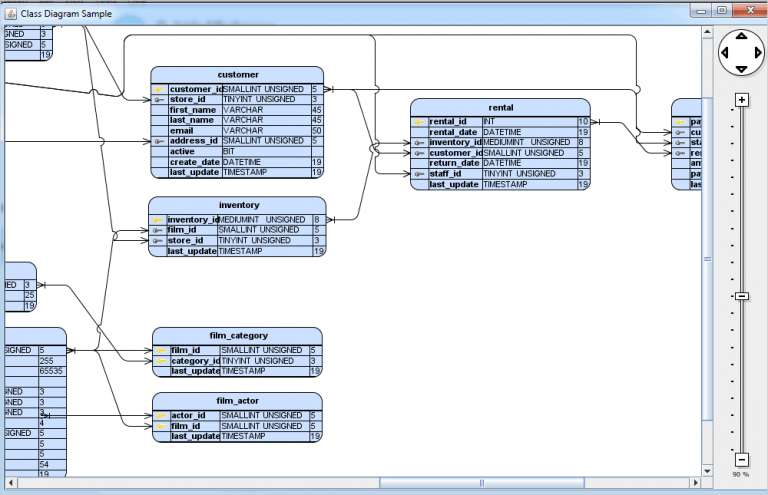
Task: Click the create_date column in customer table
Action: point(194,162)
